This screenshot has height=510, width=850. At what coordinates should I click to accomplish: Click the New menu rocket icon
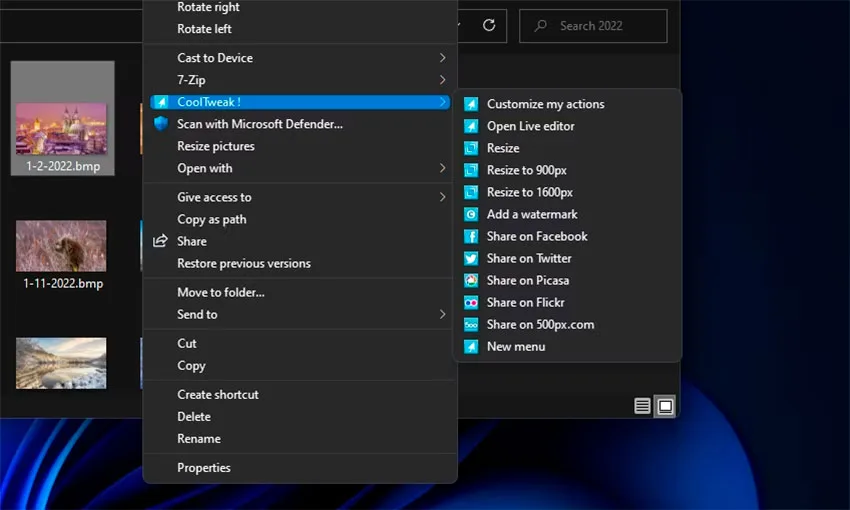click(x=471, y=347)
